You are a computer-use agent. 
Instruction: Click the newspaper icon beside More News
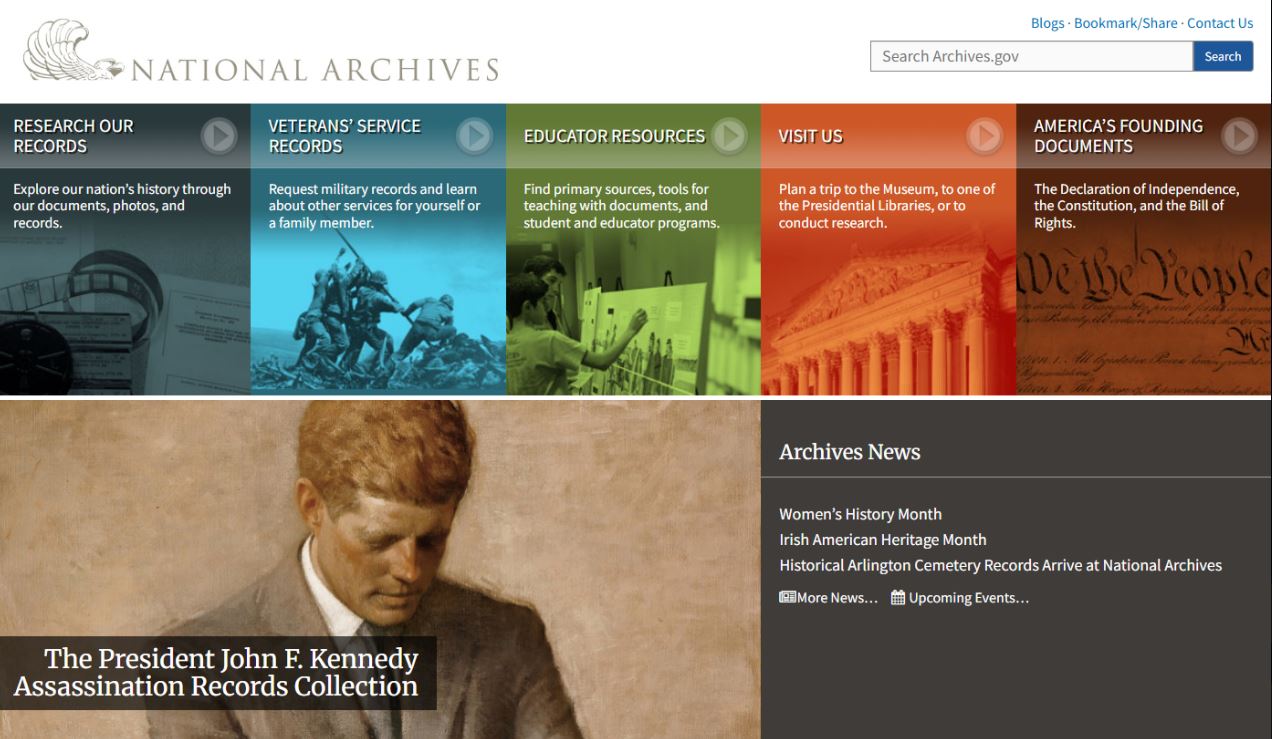(x=787, y=598)
